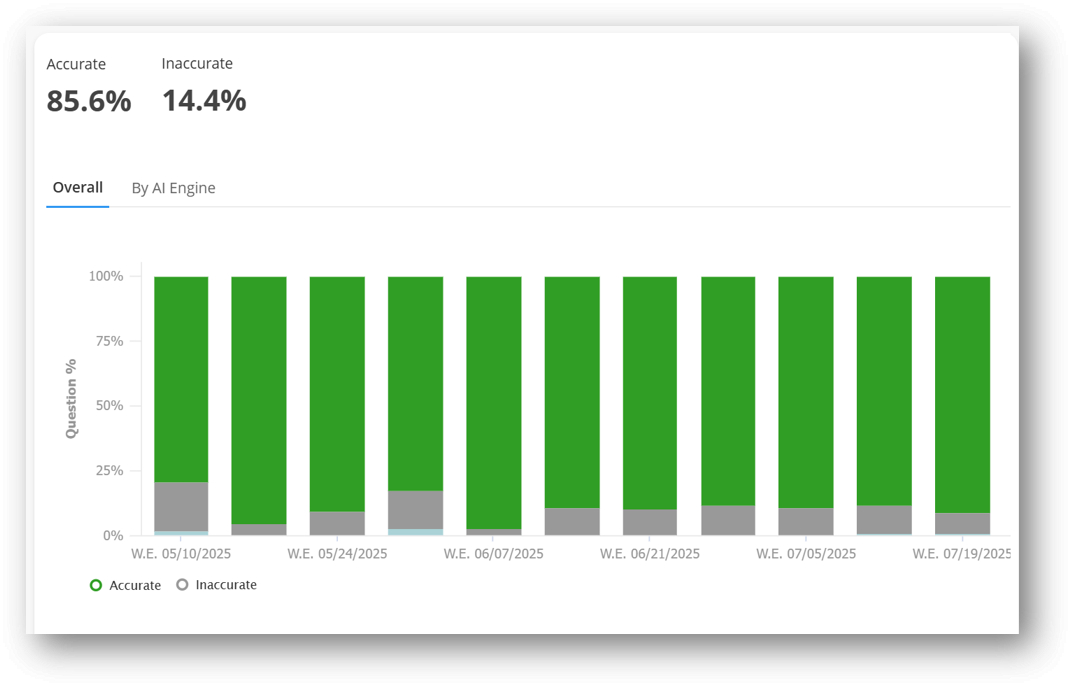Click the W.E. 06/07/2025 x-axis label

(494, 553)
